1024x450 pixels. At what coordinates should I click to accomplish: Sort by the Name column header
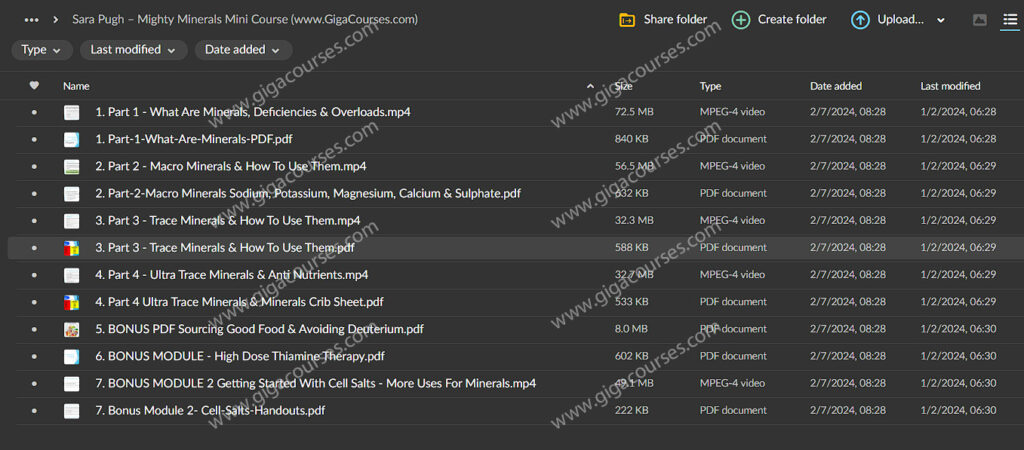[x=76, y=86]
